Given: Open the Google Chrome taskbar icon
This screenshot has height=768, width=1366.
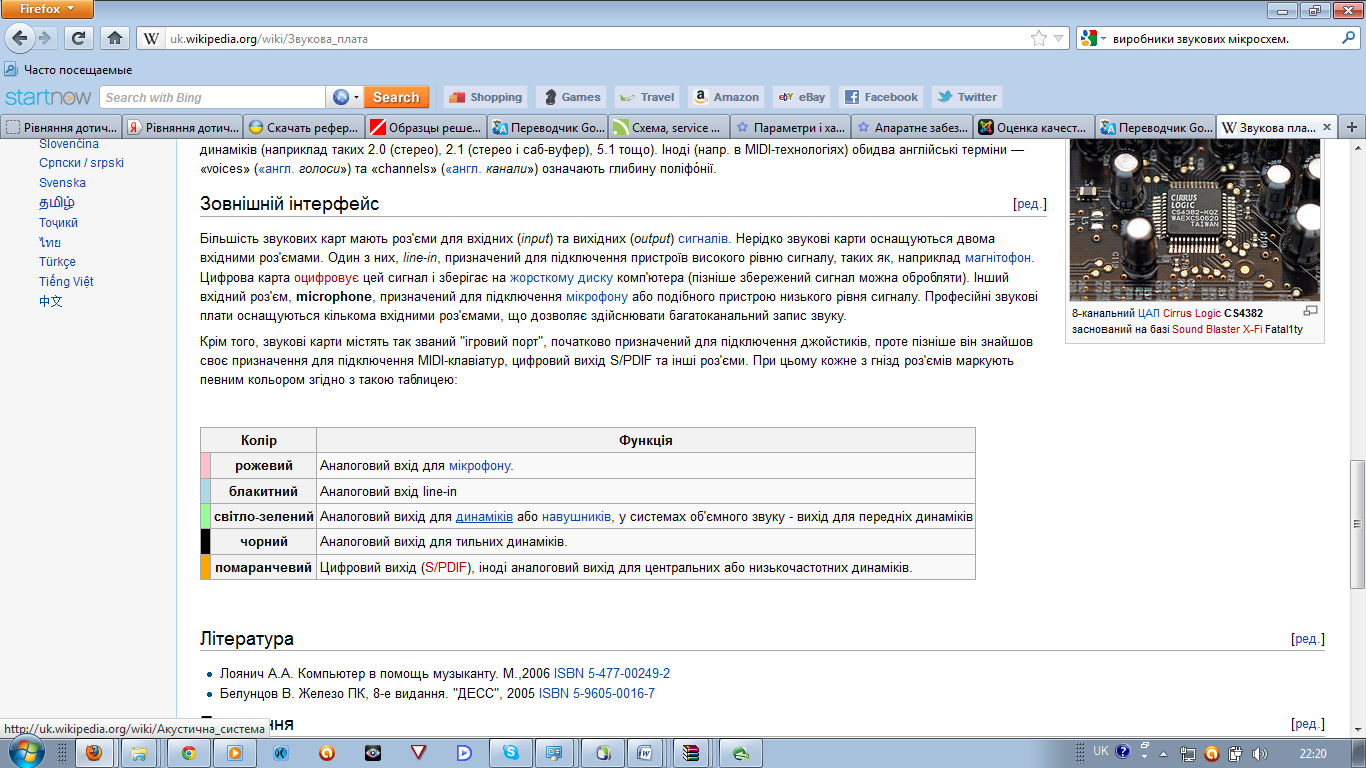Looking at the screenshot, I should (187, 752).
